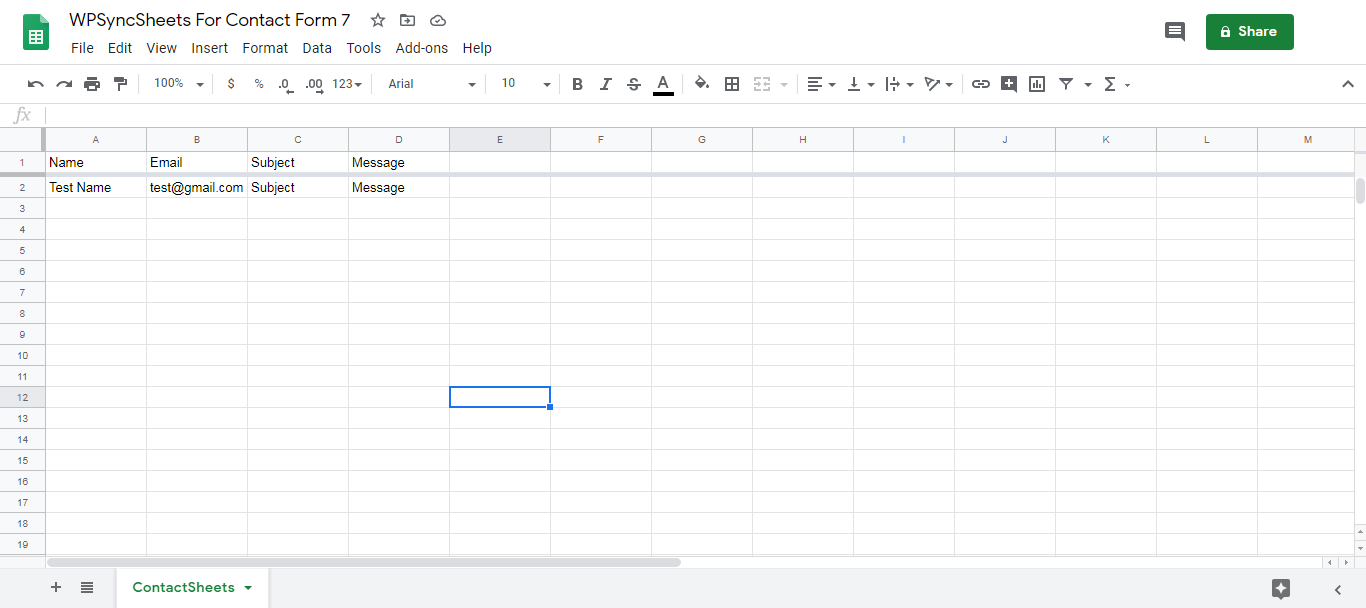1366x608 pixels.
Task: Click the horizontal scrollbar
Action: pyautogui.click(x=364, y=562)
